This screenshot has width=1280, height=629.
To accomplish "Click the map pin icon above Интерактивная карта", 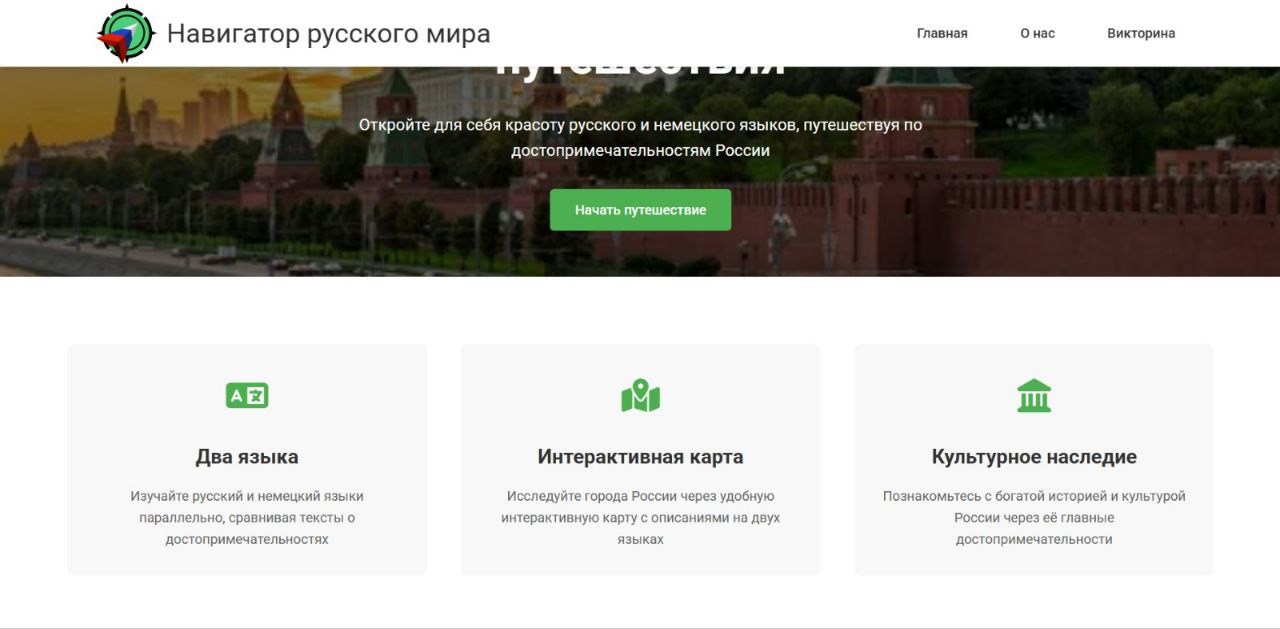I will [640, 396].
